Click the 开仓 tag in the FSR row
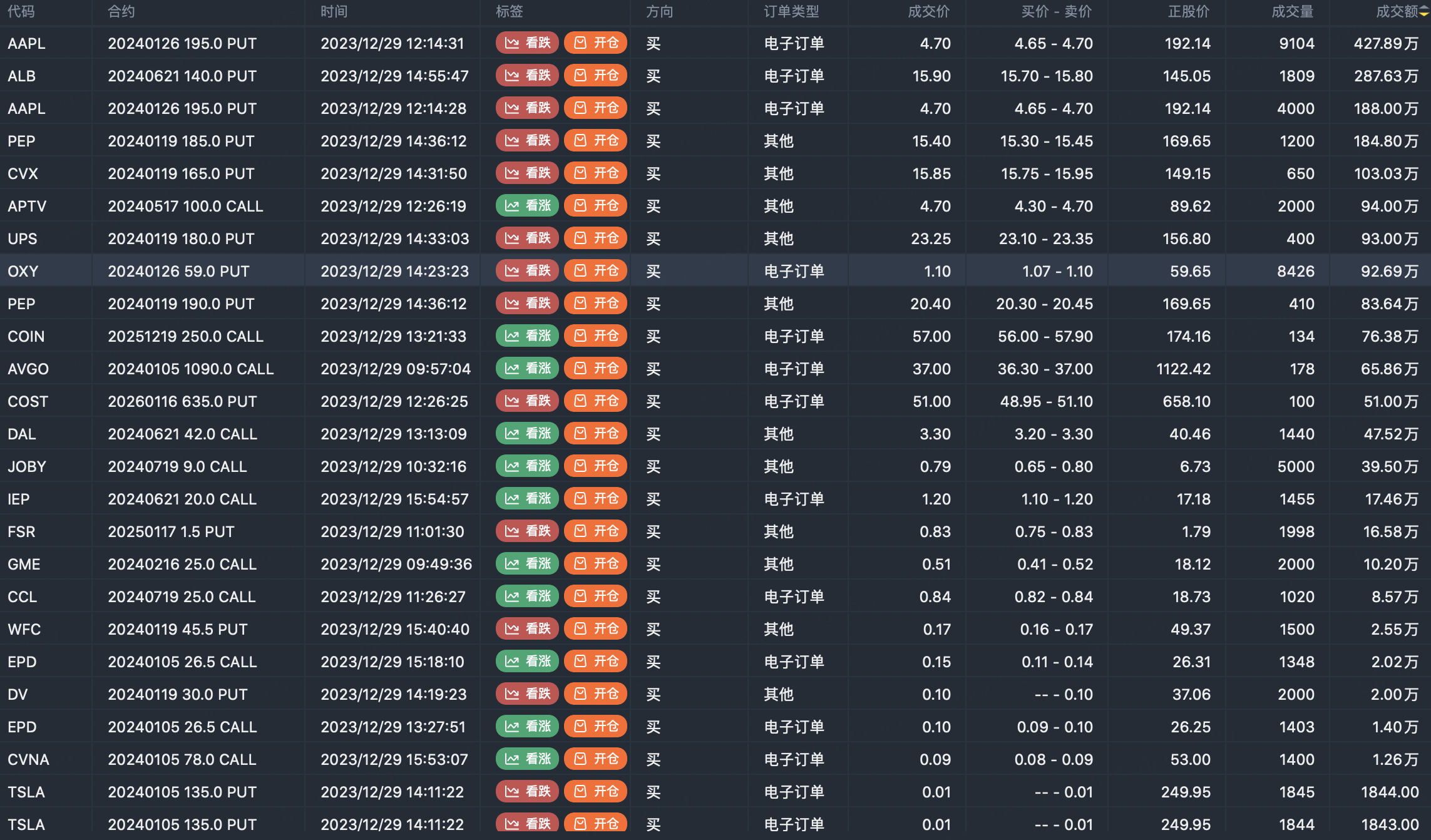The image size is (1431, 840). 595,531
